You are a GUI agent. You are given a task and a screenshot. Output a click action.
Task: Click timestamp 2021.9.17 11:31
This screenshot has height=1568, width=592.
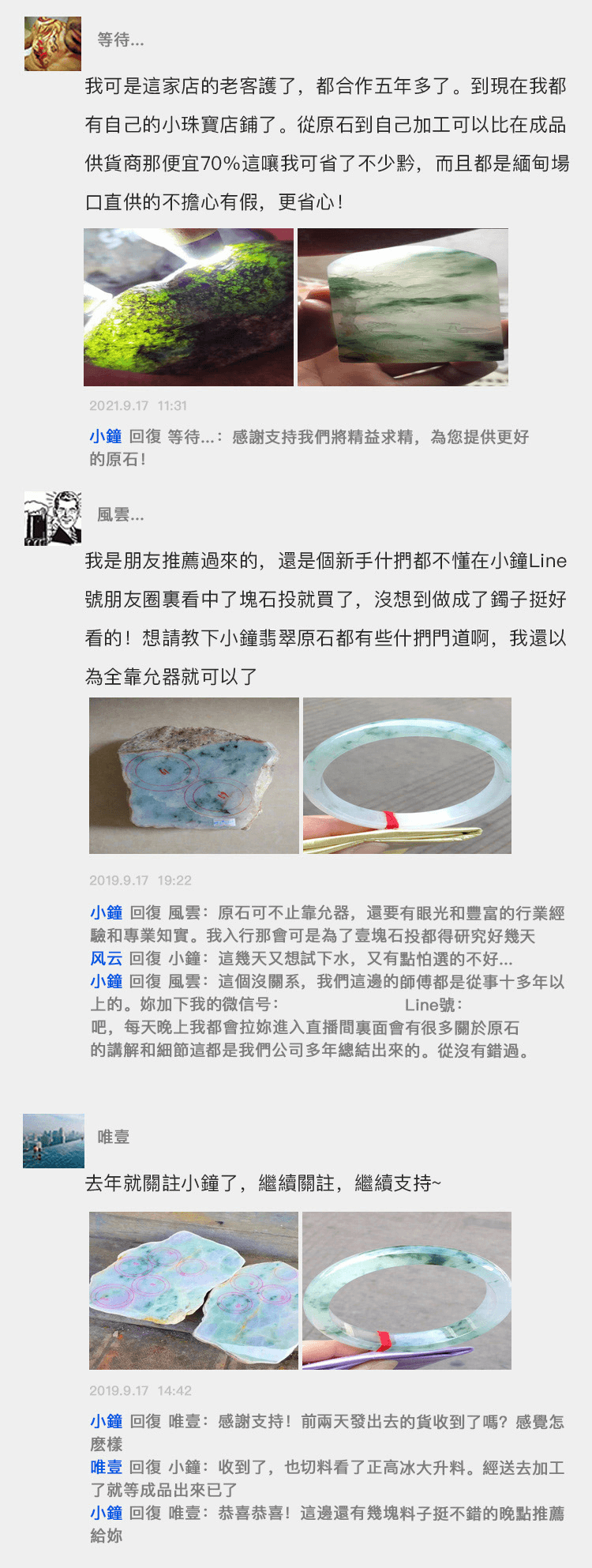(138, 406)
